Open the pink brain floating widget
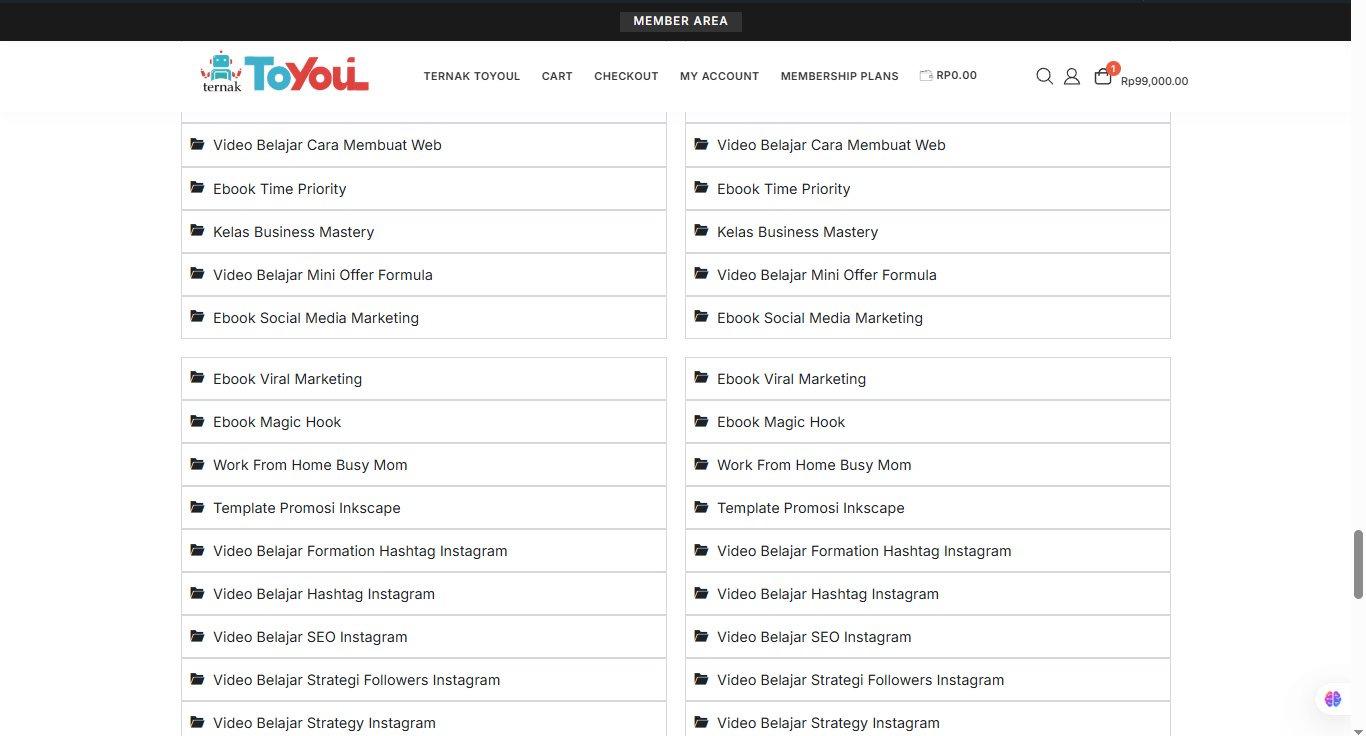Image resolution: width=1366 pixels, height=736 pixels. coord(1333,699)
